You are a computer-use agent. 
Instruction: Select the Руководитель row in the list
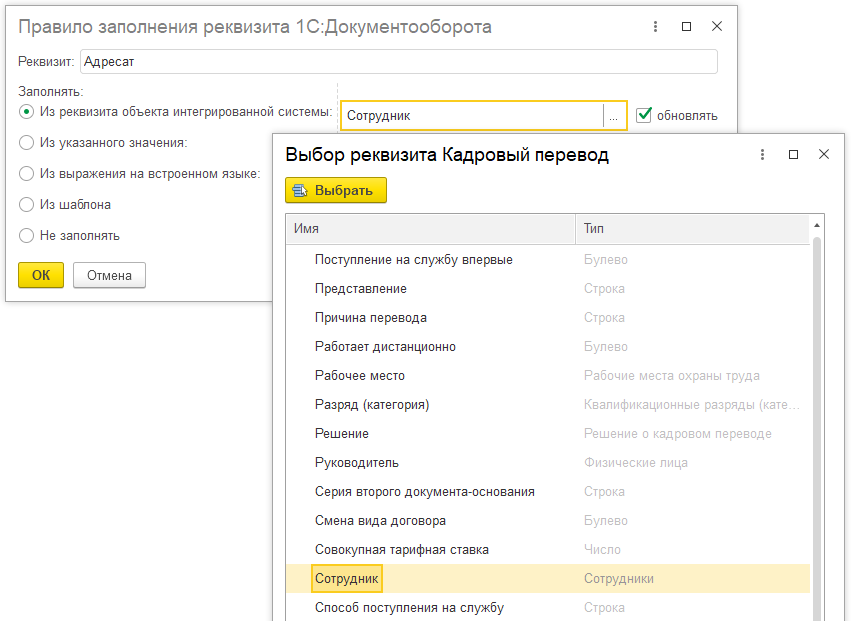[x=357, y=463]
